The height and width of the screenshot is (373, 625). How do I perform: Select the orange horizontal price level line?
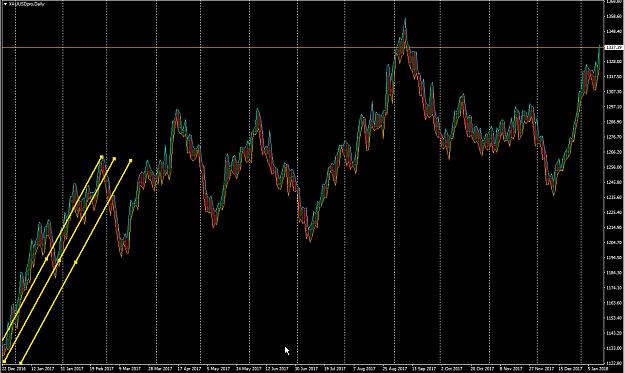tap(303, 47)
